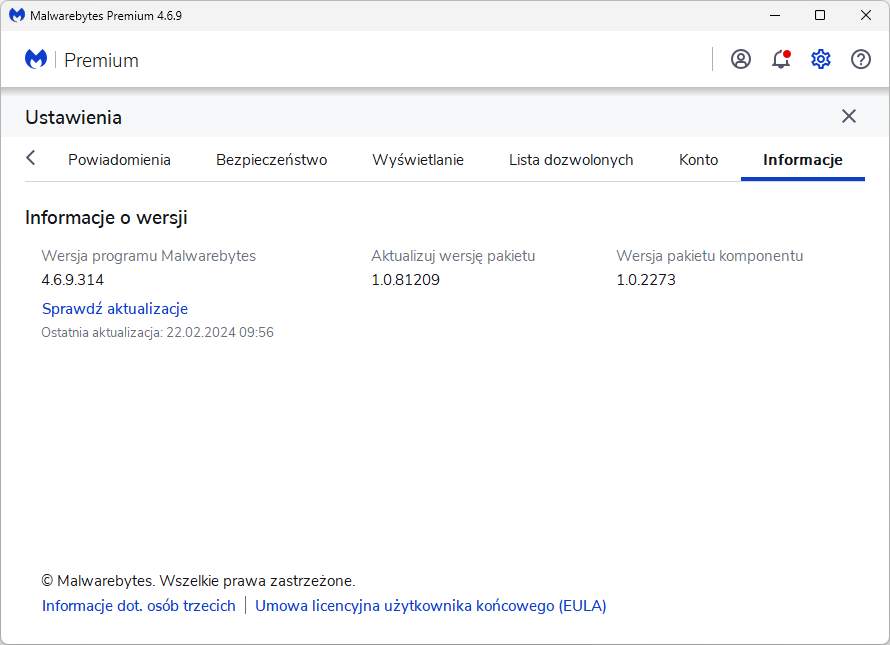Switch to the Powiadomienia tab
890x645 pixels.
119,160
